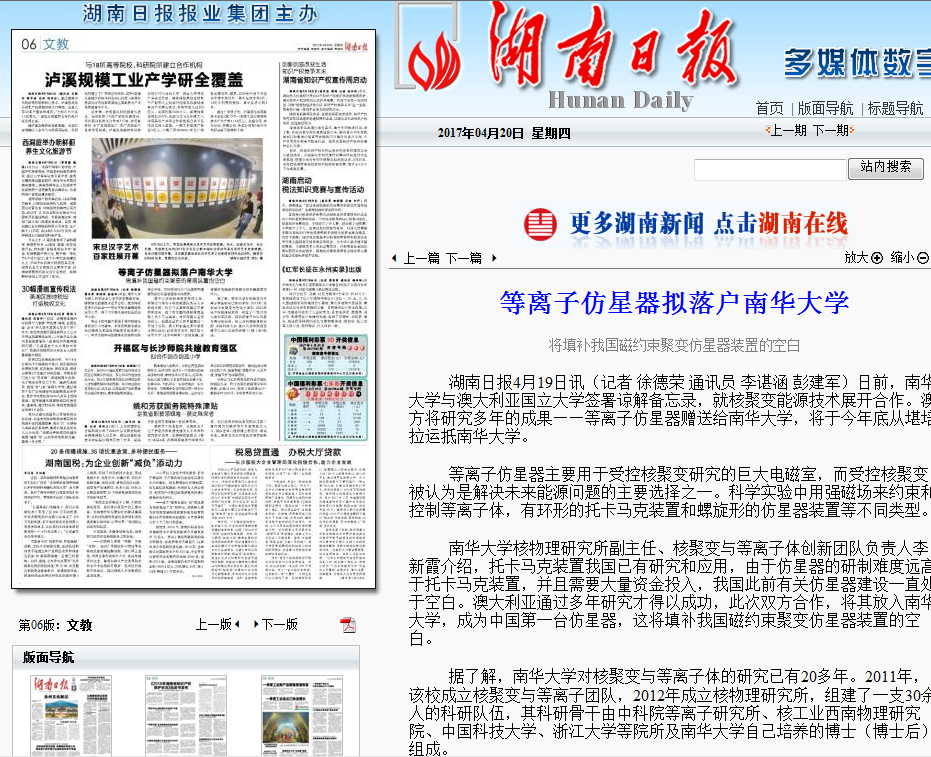Focus the site search input field
Screen dimensions: 931x757
(770, 170)
